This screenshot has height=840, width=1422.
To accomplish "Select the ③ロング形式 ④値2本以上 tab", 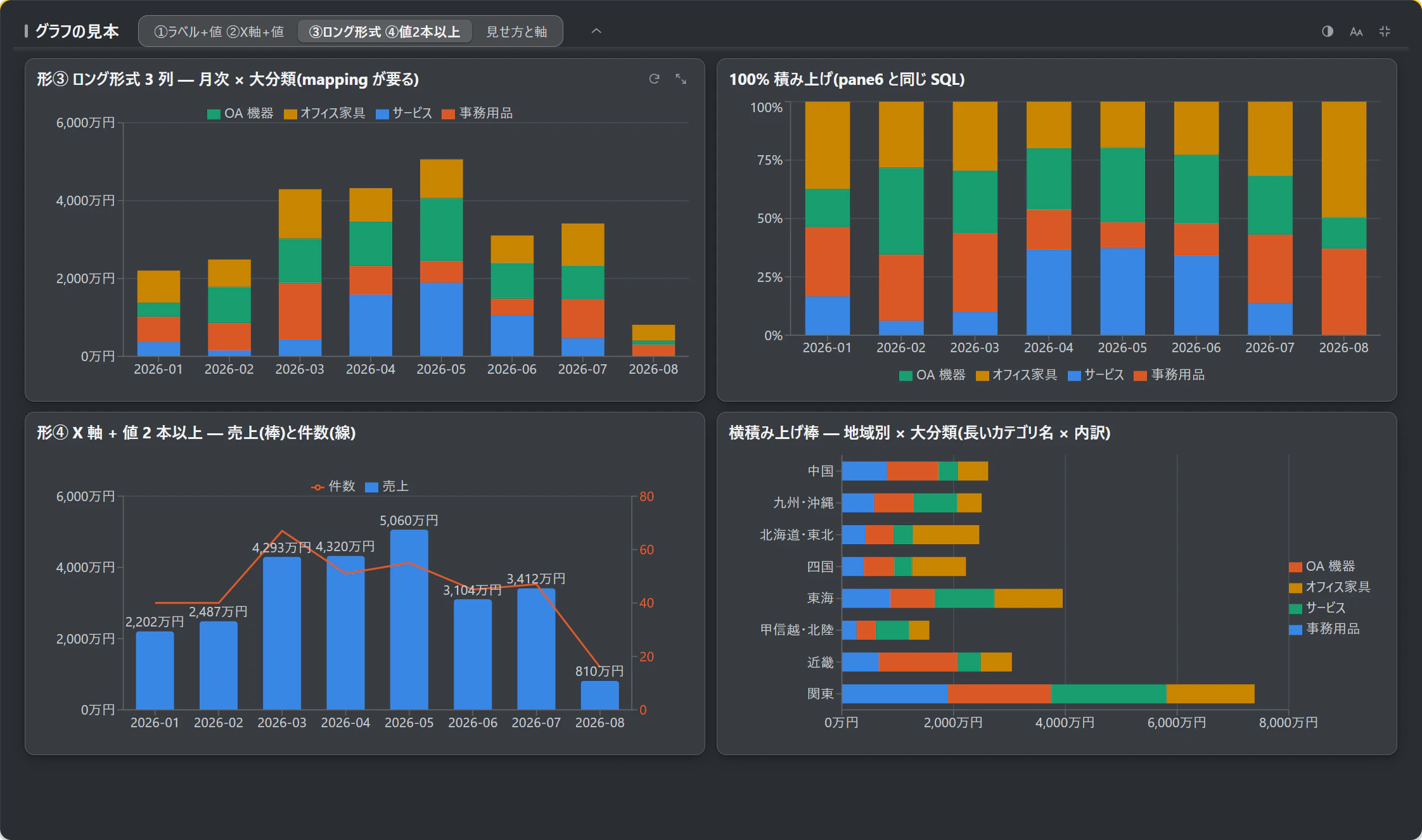I will point(385,32).
